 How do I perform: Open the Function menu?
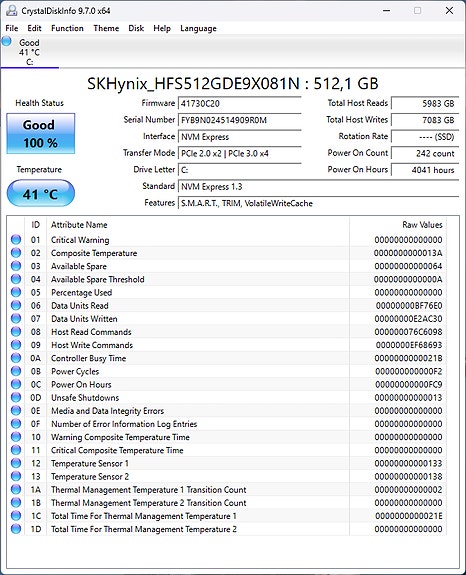coord(67,28)
